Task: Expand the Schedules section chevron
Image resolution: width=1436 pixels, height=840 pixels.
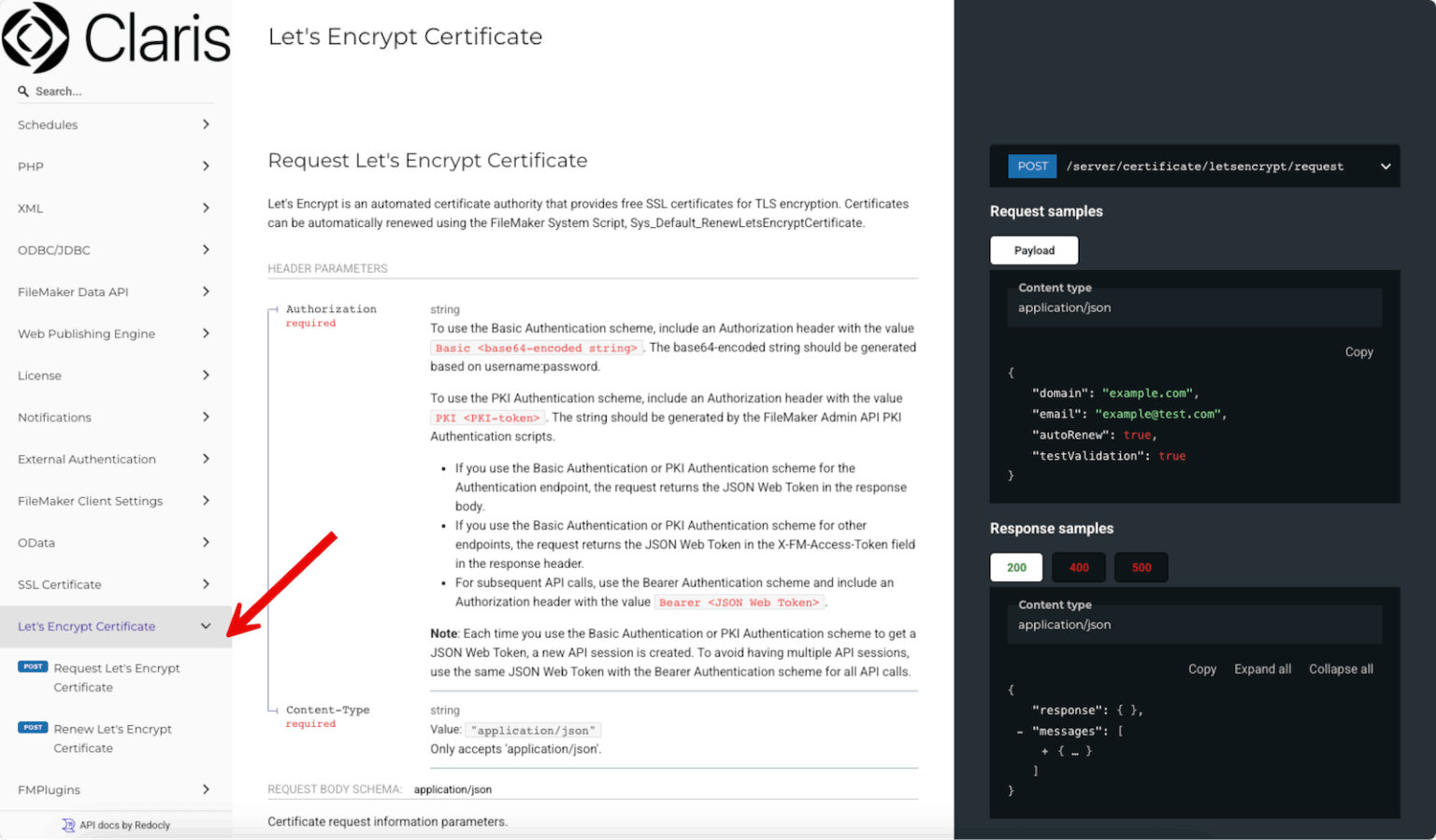Action: coord(206,124)
